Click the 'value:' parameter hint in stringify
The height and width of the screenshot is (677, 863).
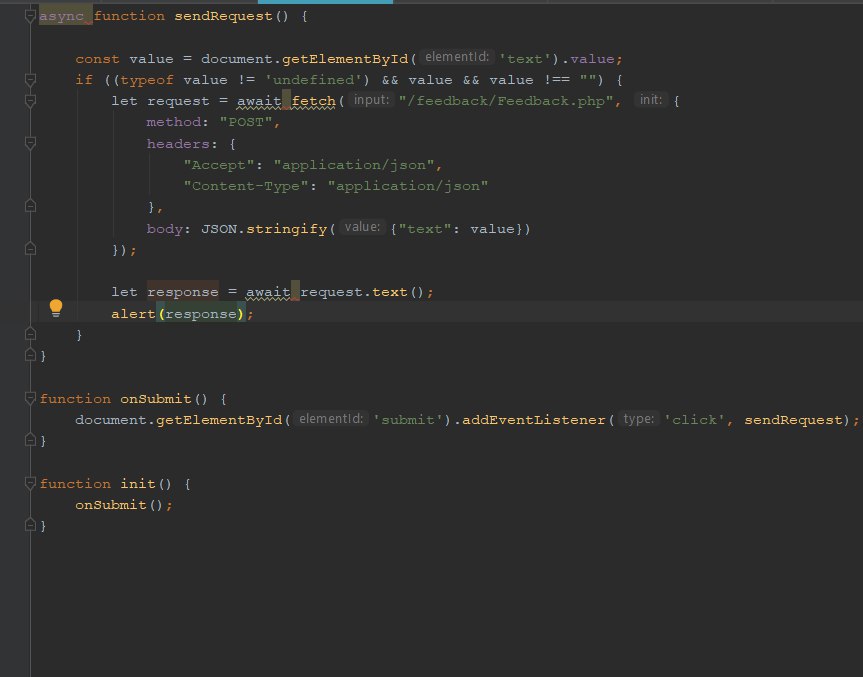[362, 227]
